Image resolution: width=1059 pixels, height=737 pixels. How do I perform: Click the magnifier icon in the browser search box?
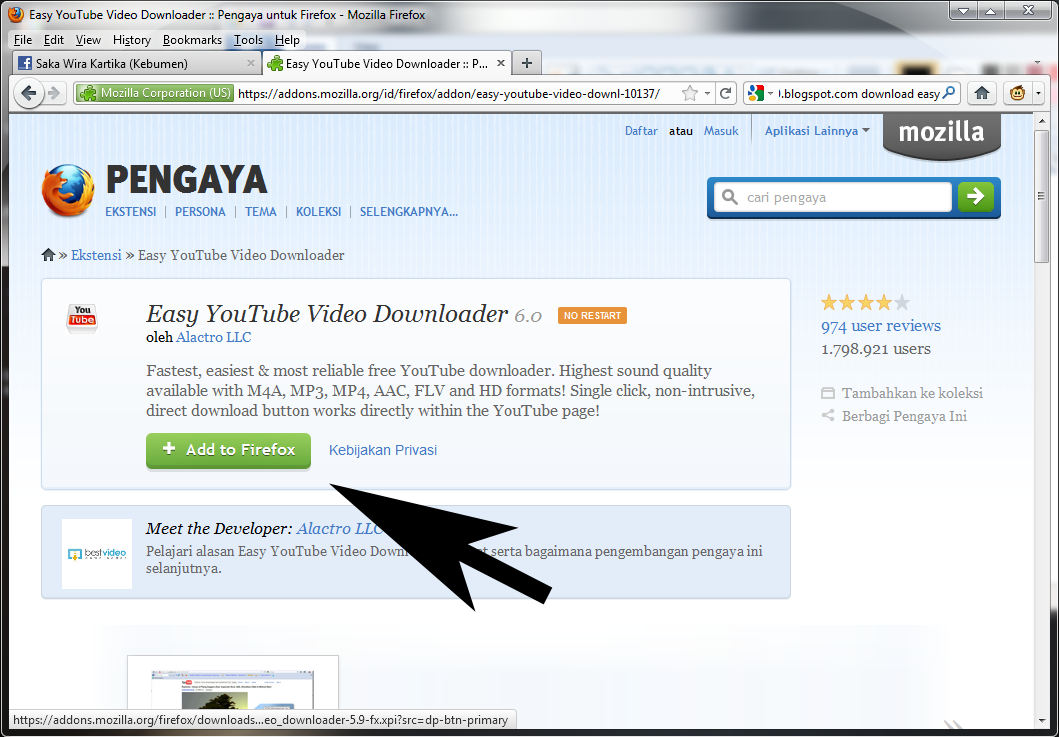949,93
